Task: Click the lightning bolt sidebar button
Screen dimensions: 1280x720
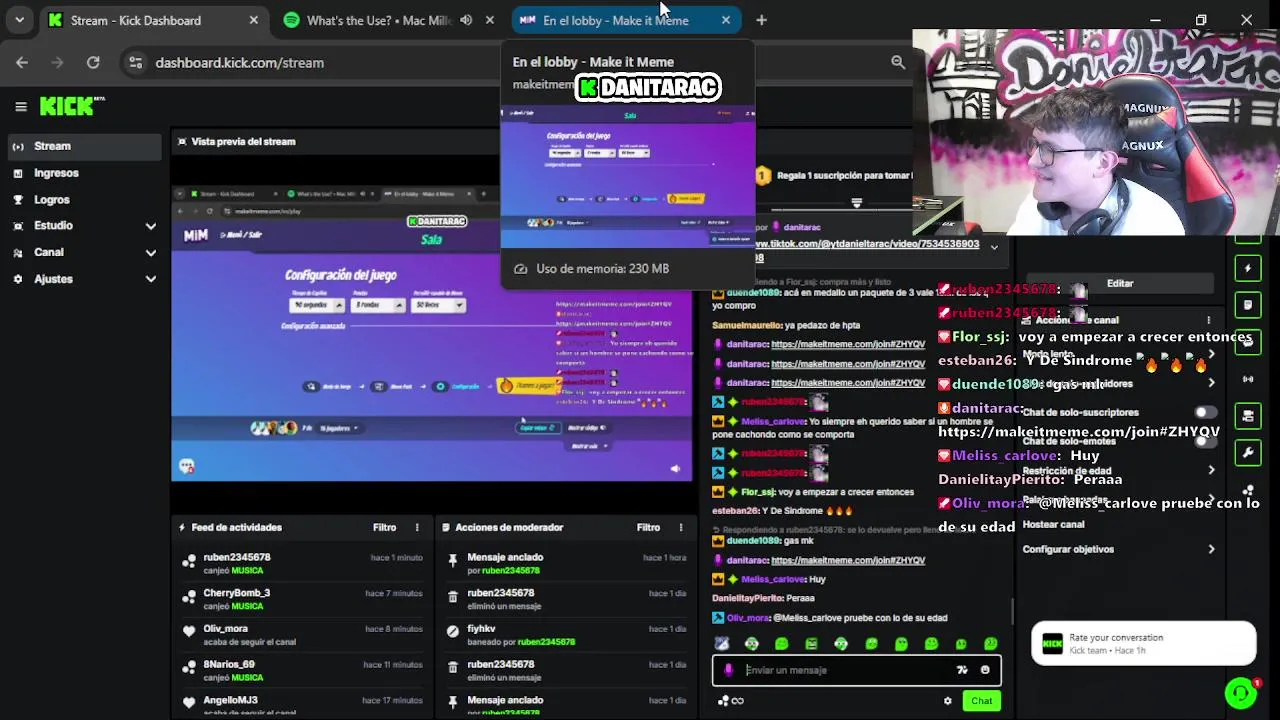Action: pos(1248,268)
